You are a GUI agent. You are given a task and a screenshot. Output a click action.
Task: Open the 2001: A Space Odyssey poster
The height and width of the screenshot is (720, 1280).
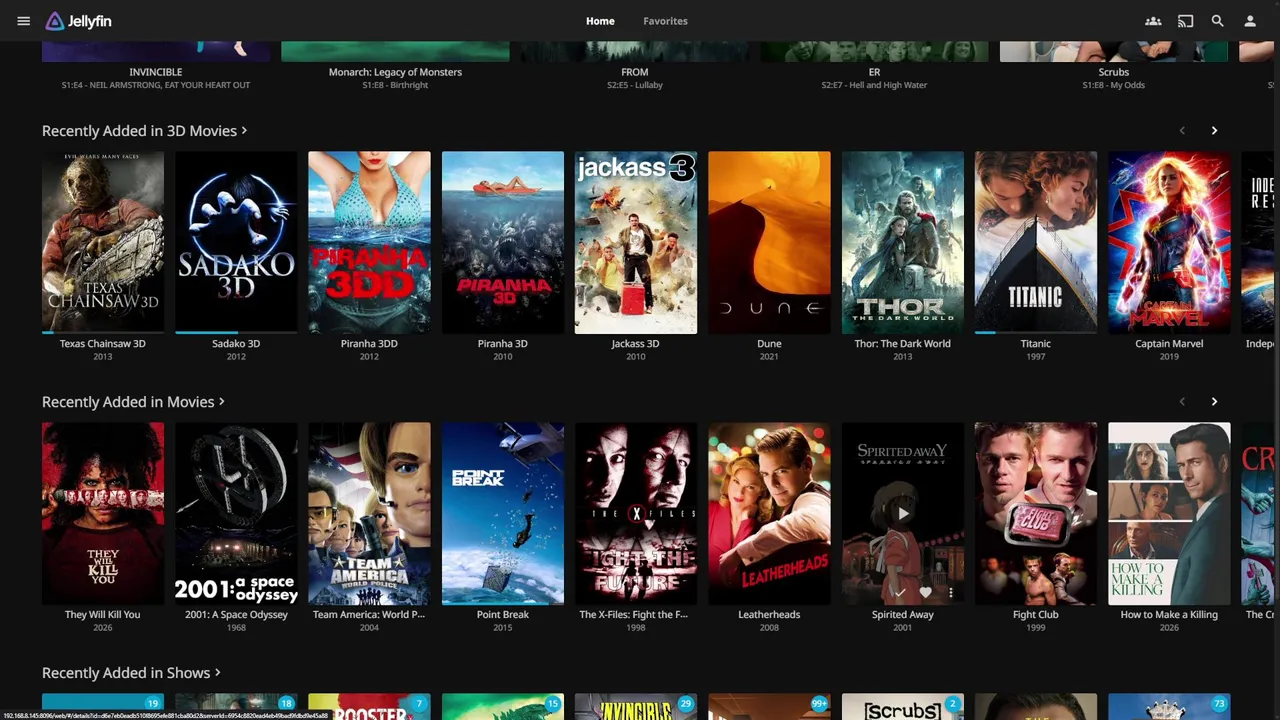pyautogui.click(x=236, y=513)
